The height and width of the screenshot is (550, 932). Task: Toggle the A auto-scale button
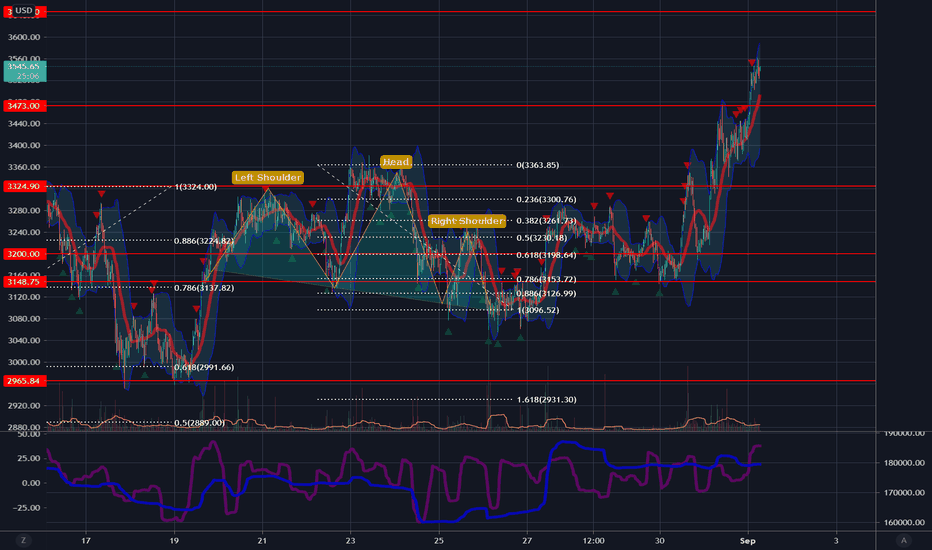coord(903,540)
